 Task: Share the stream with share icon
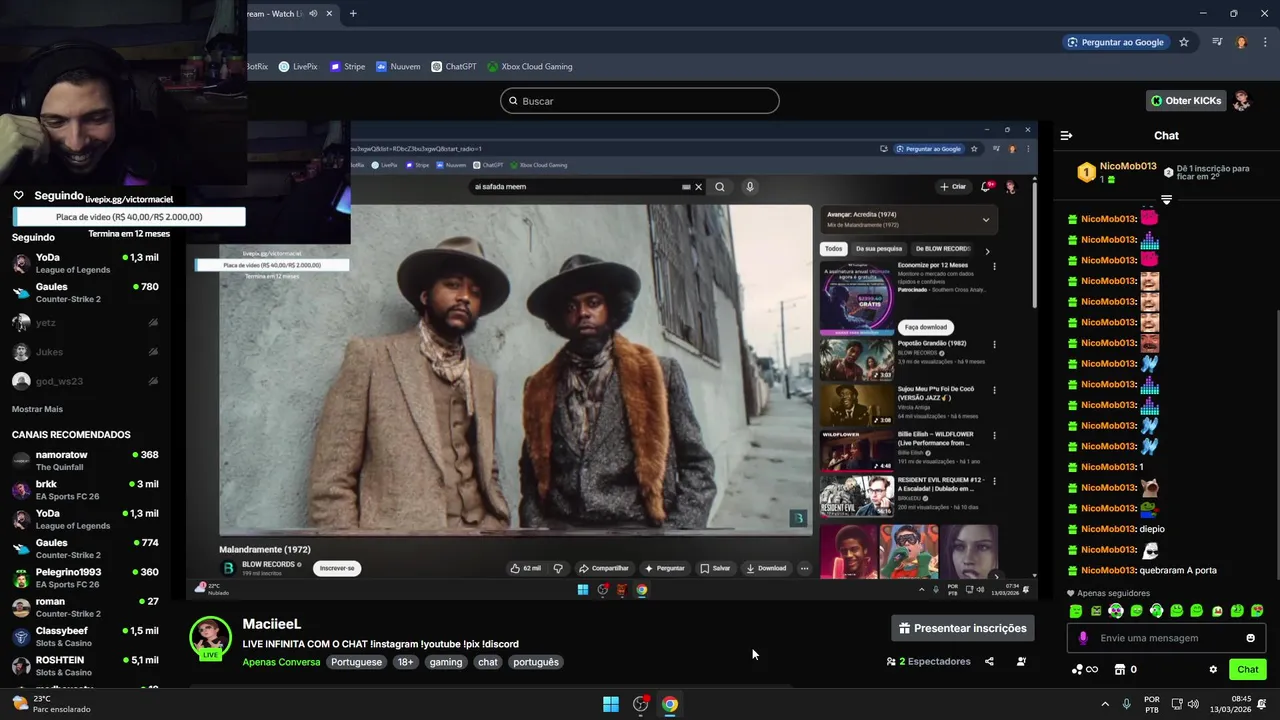(989, 661)
